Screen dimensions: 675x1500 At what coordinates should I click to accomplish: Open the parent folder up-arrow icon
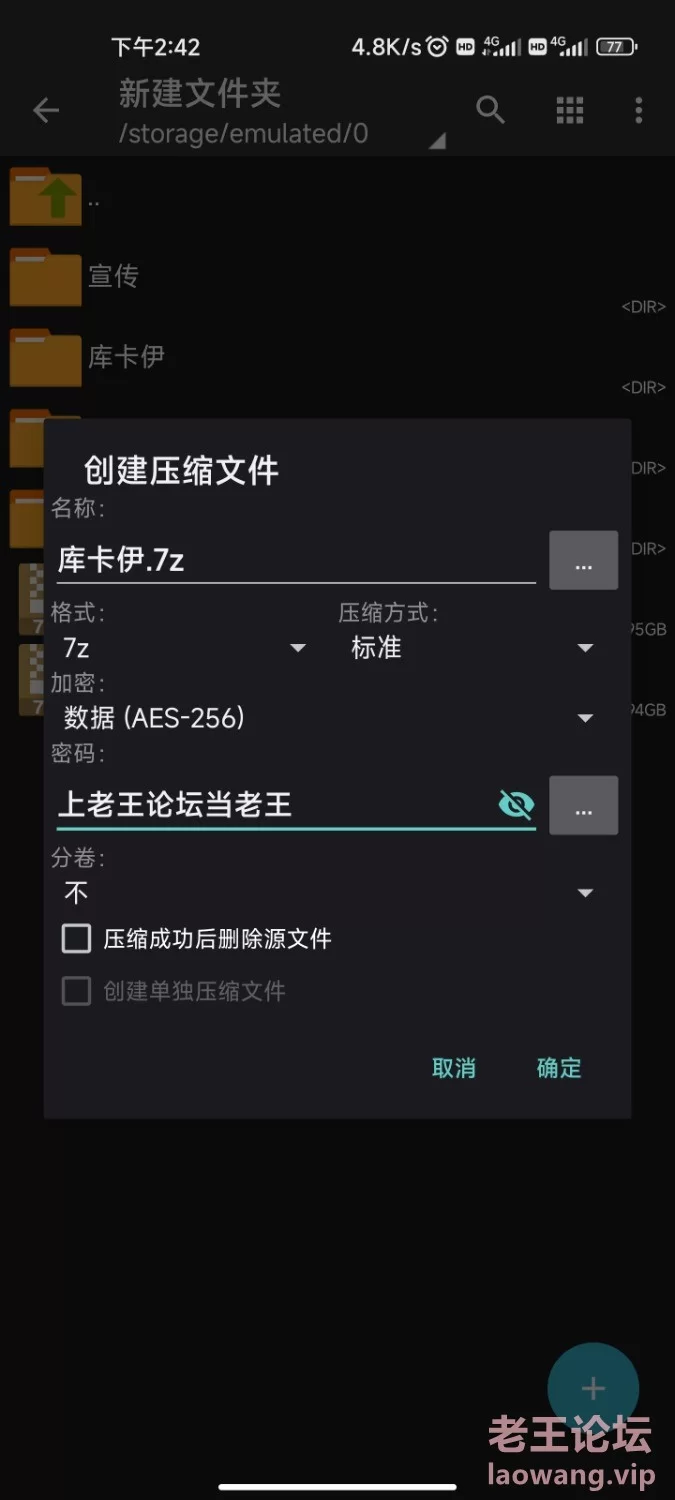tap(46, 196)
